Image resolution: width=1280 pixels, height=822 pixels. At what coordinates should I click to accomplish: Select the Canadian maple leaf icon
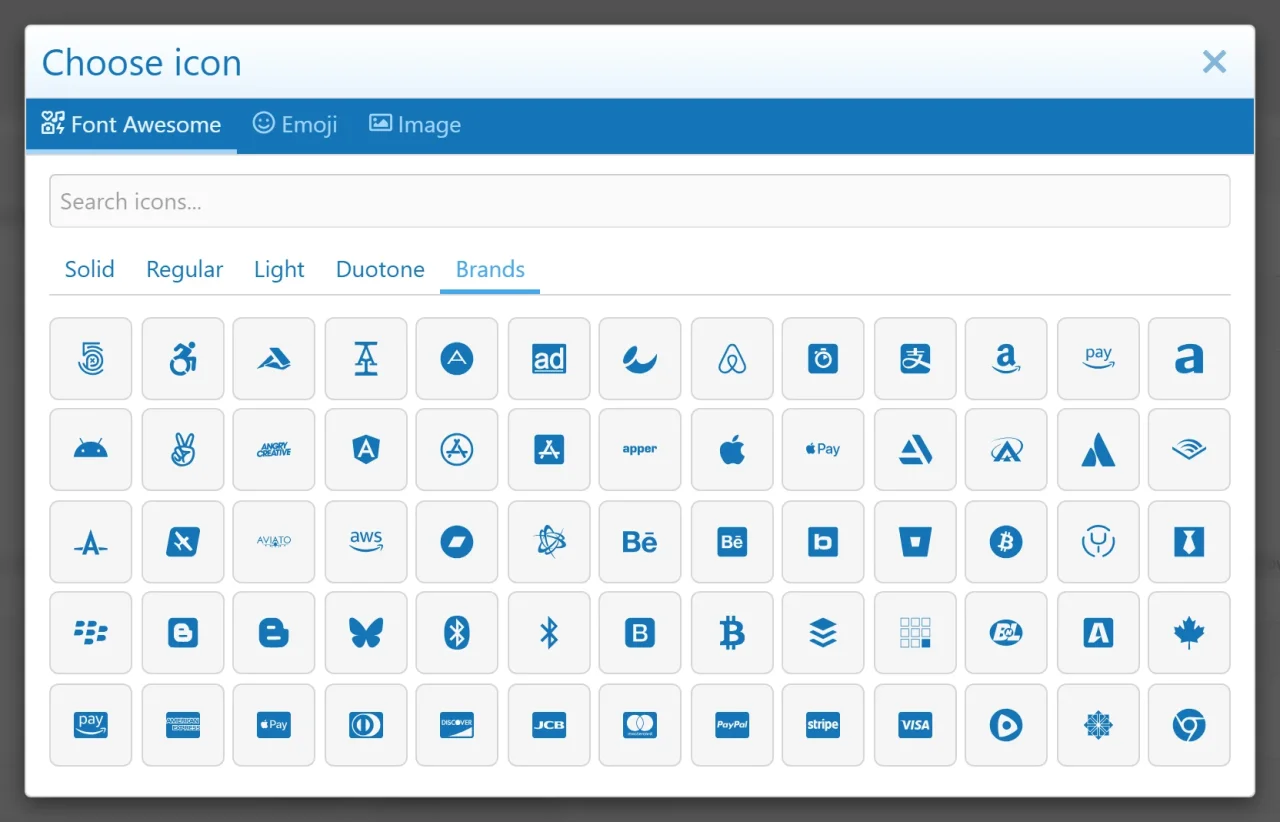coord(1188,632)
